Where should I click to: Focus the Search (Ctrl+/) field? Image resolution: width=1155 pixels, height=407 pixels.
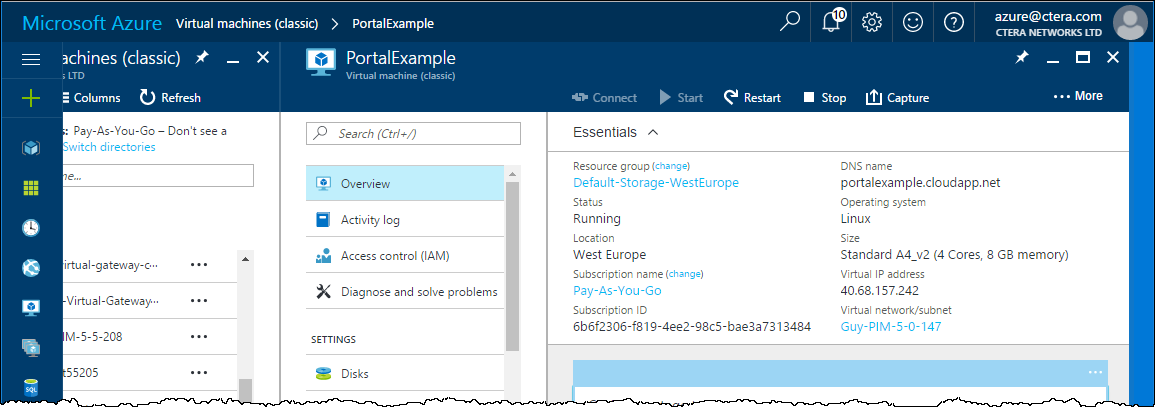click(413, 133)
